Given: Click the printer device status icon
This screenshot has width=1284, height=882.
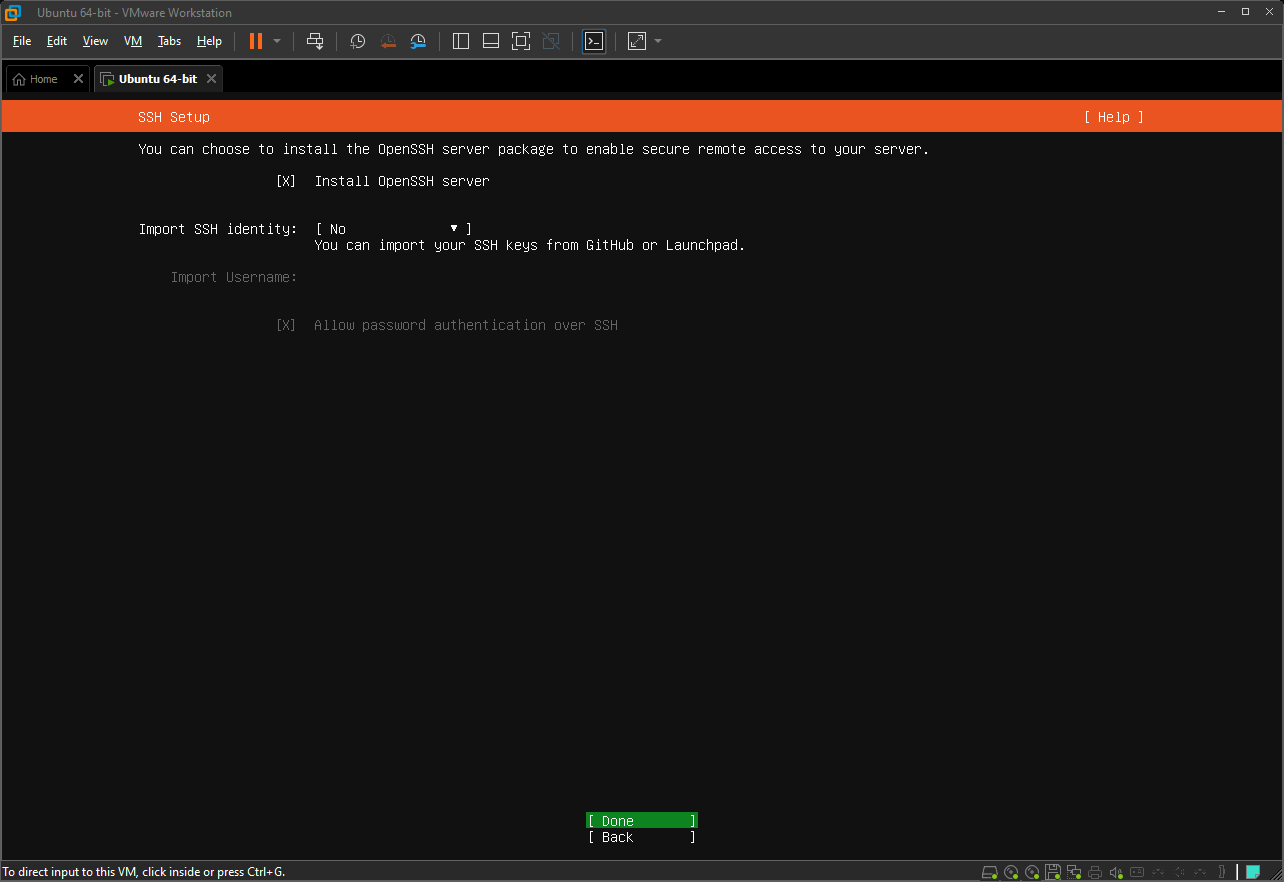Looking at the screenshot, I should click(x=1095, y=872).
